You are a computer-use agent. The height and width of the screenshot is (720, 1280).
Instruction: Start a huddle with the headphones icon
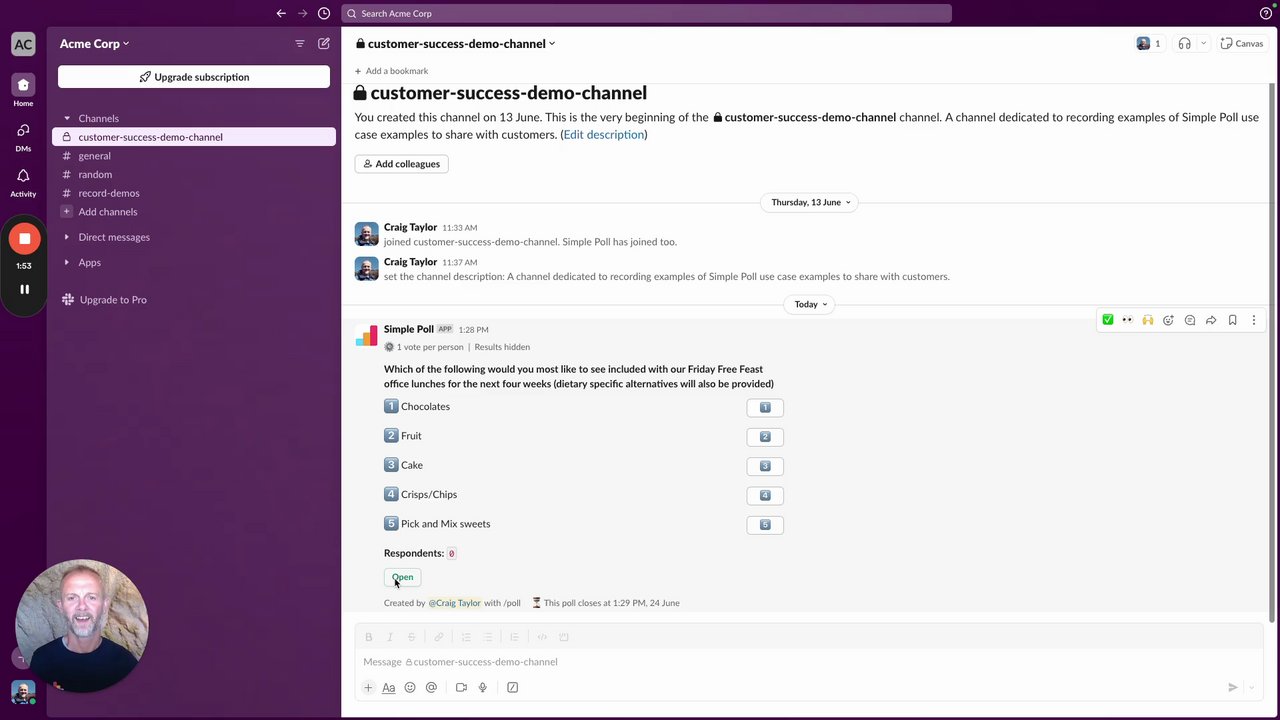pos(1184,43)
